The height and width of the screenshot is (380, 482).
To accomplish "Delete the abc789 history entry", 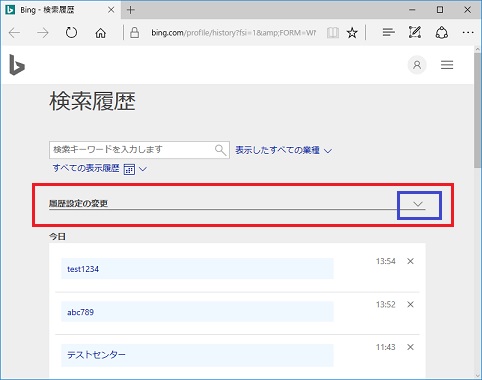I will [x=410, y=304].
